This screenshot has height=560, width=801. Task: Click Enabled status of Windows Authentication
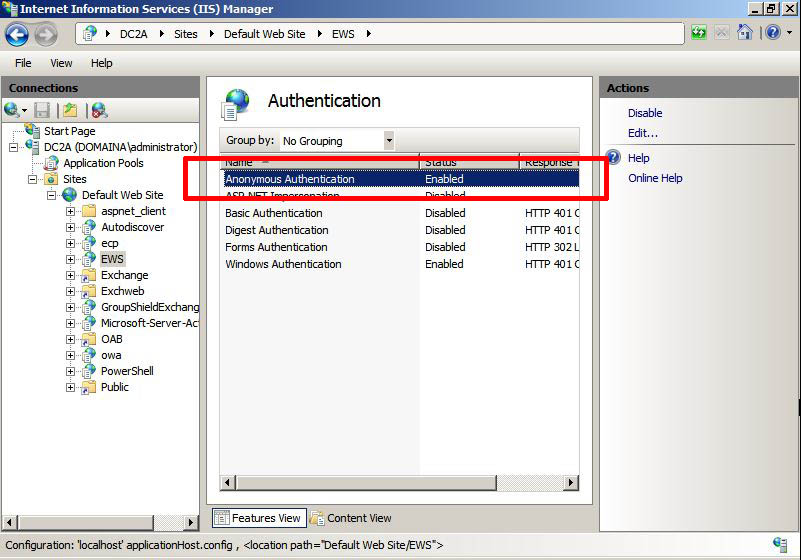[x=444, y=264]
